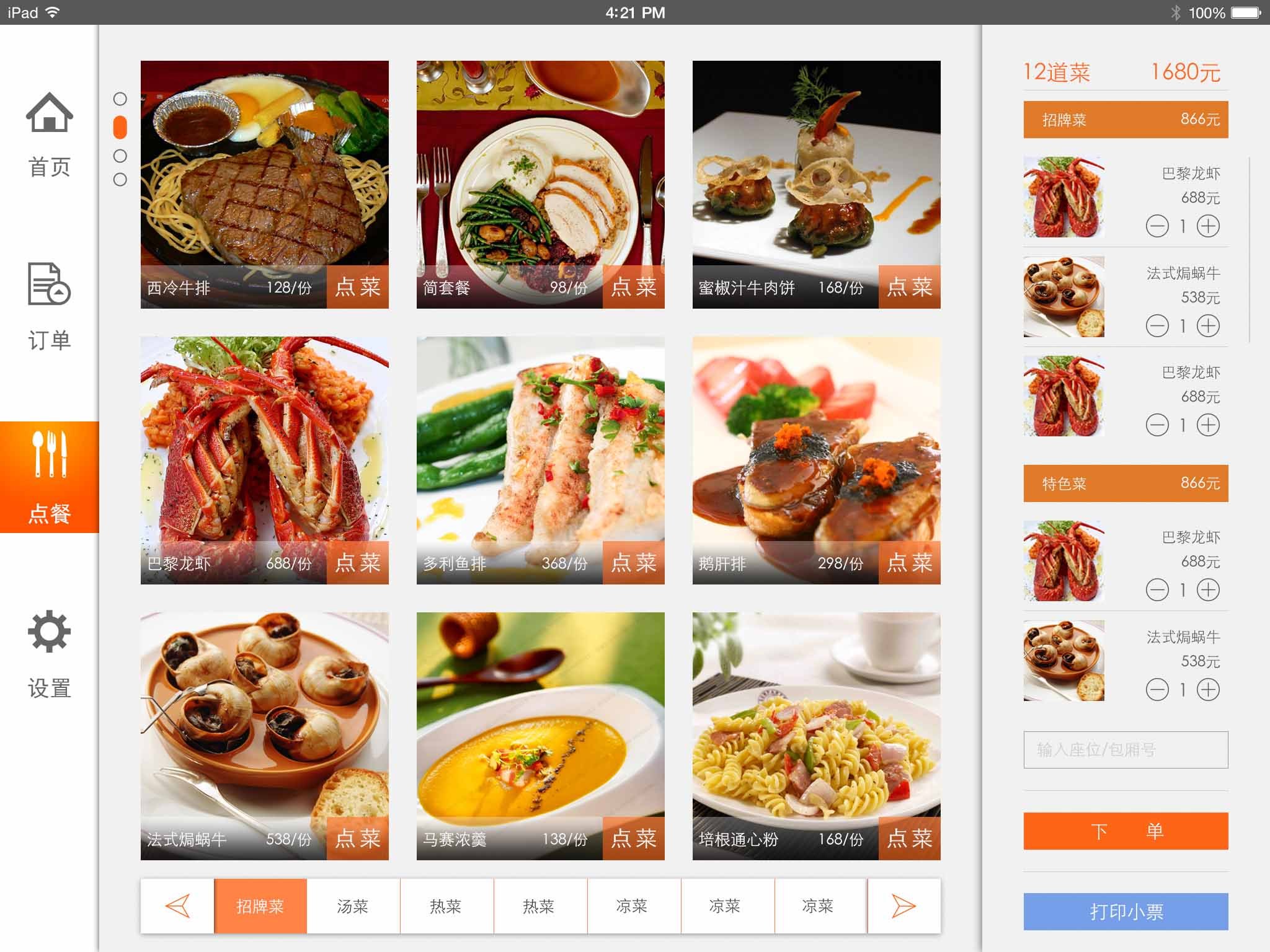Collapse the 特色菜 order section header
1270x952 pixels.
1126,483
